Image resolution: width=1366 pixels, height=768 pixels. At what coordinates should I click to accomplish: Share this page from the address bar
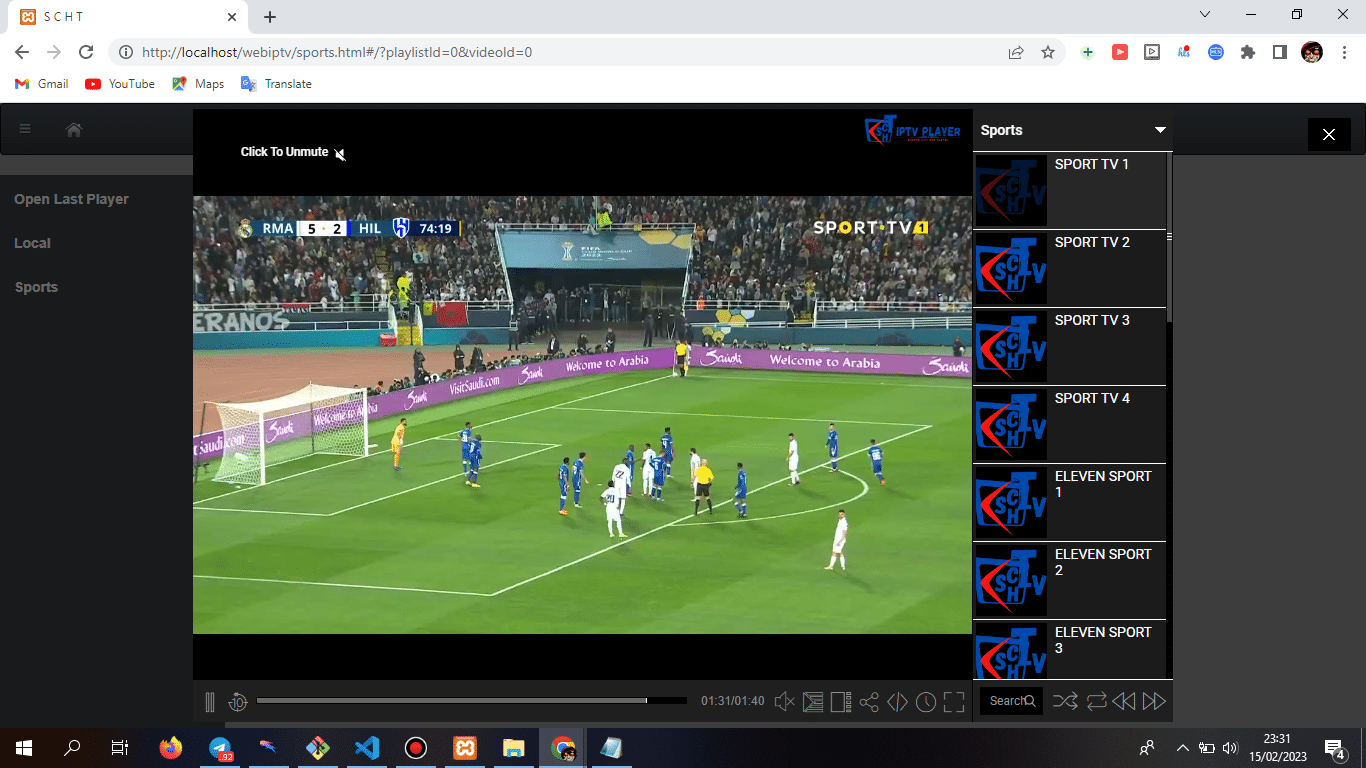[1016, 52]
